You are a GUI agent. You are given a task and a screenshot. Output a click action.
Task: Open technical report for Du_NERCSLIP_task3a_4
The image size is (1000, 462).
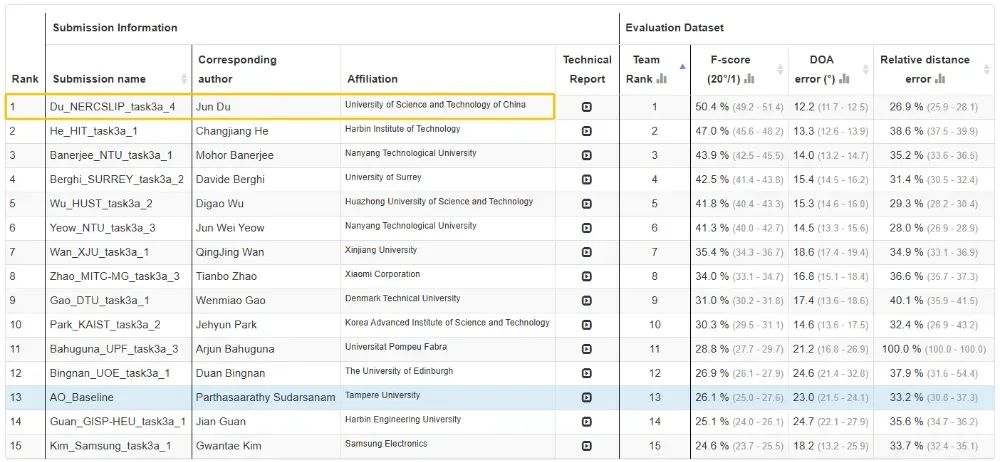(586, 106)
